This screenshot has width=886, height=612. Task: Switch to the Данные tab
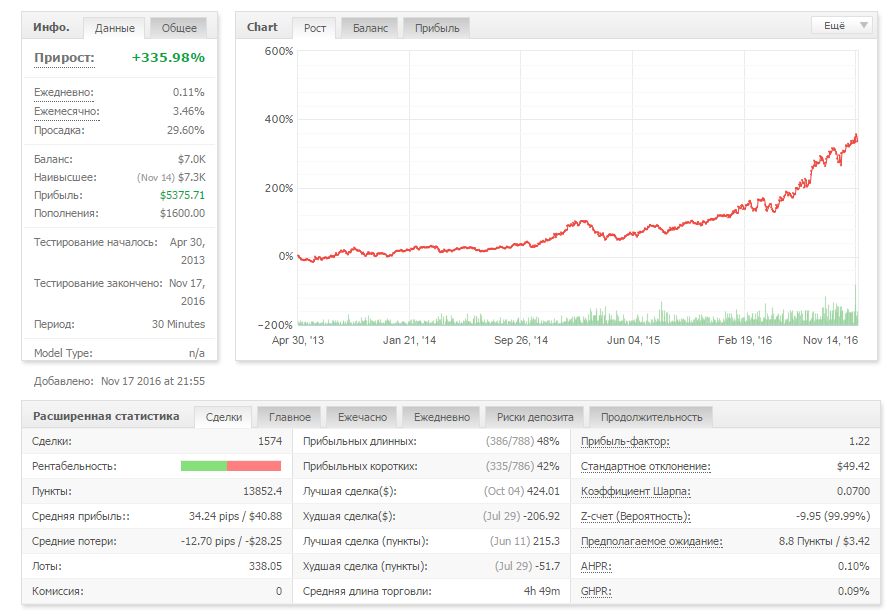pos(114,28)
